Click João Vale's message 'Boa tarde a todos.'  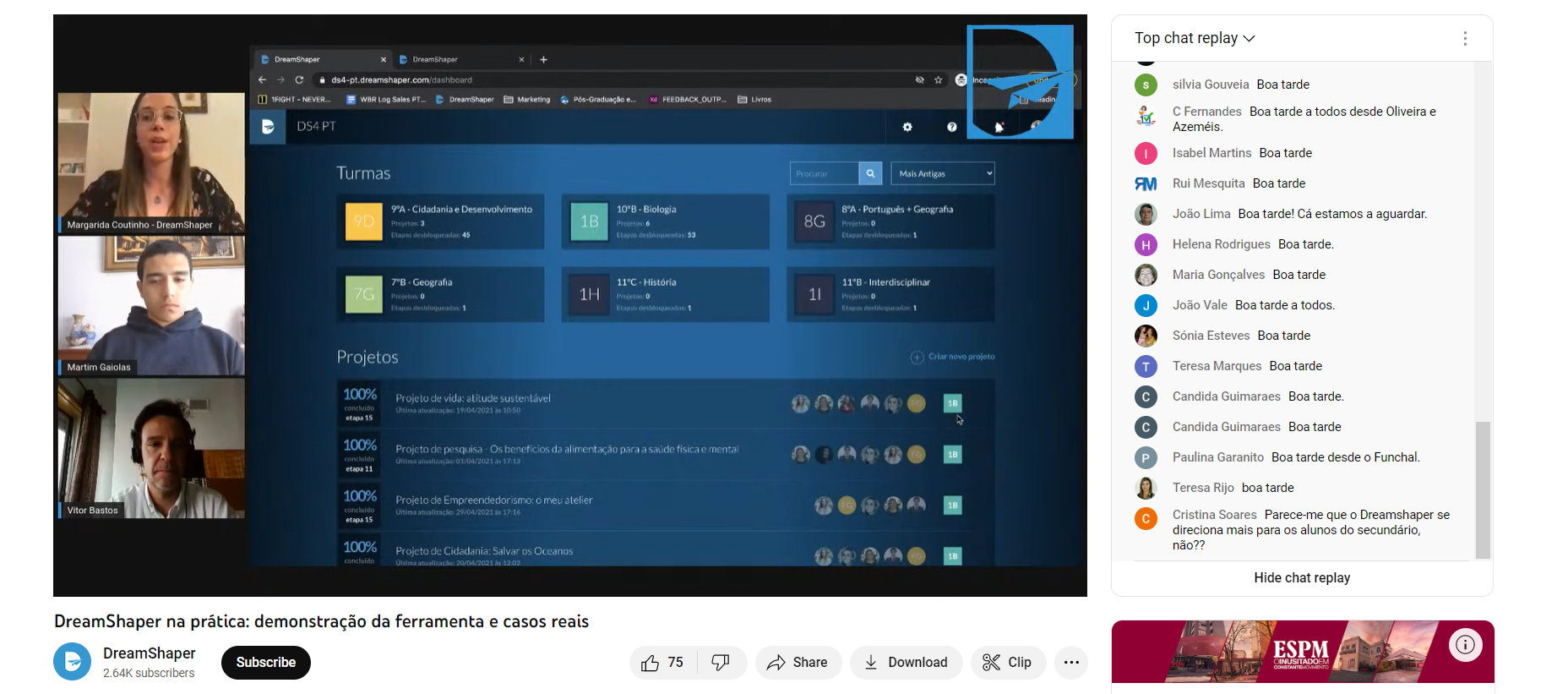pos(1285,305)
